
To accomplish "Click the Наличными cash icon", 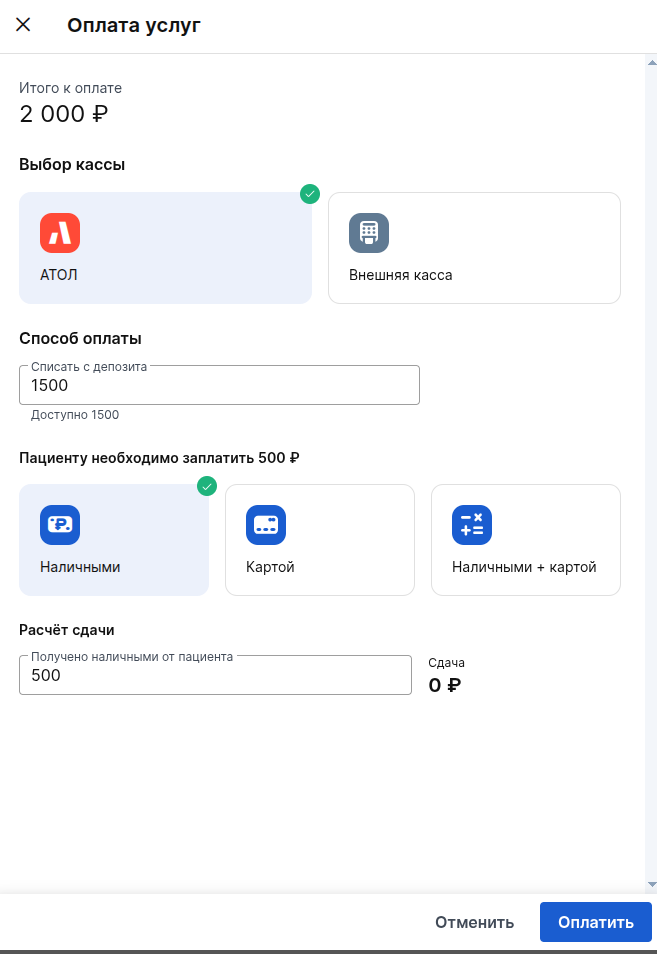I will [60, 525].
